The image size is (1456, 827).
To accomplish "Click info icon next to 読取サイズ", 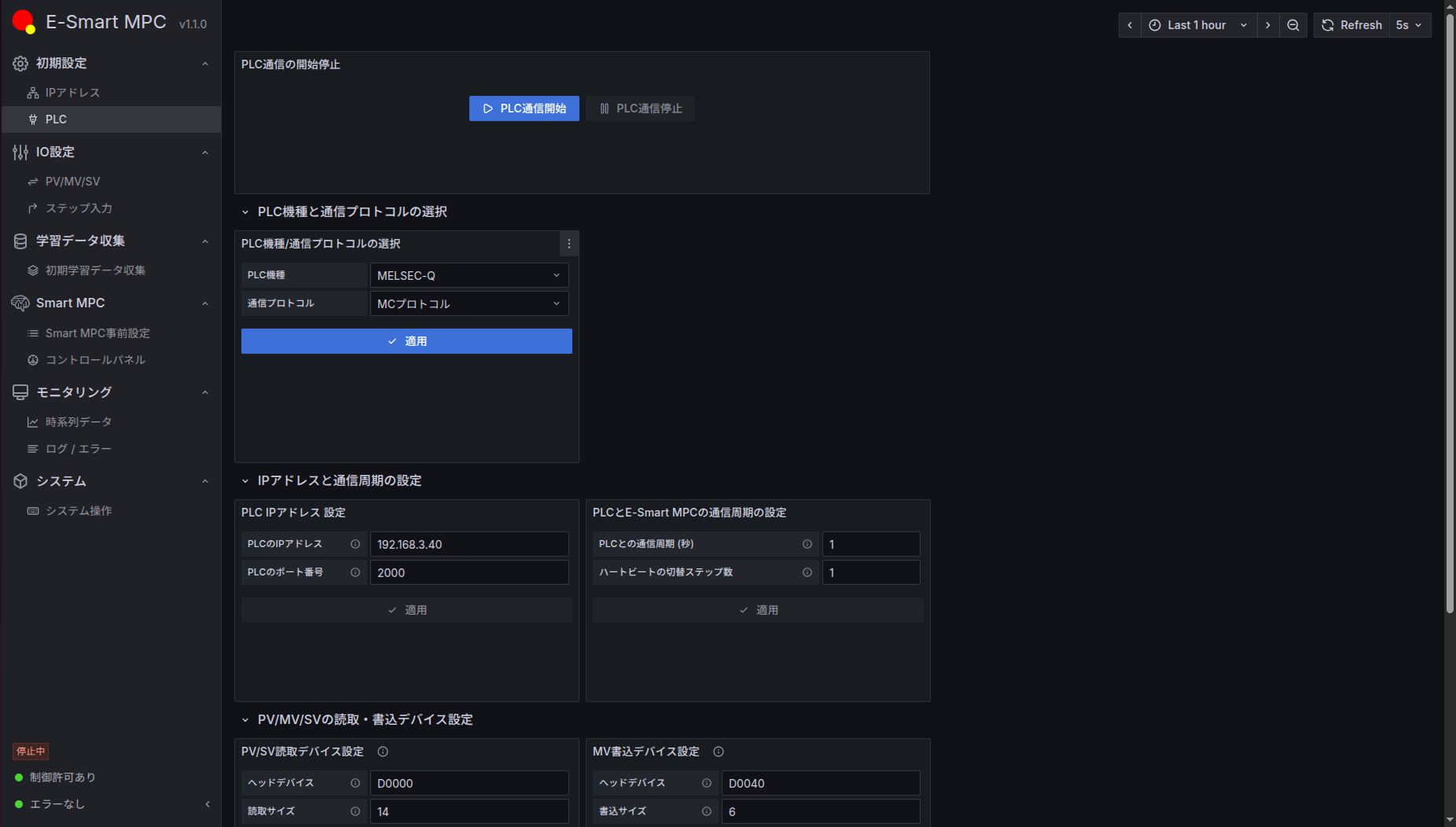I will (x=355, y=811).
